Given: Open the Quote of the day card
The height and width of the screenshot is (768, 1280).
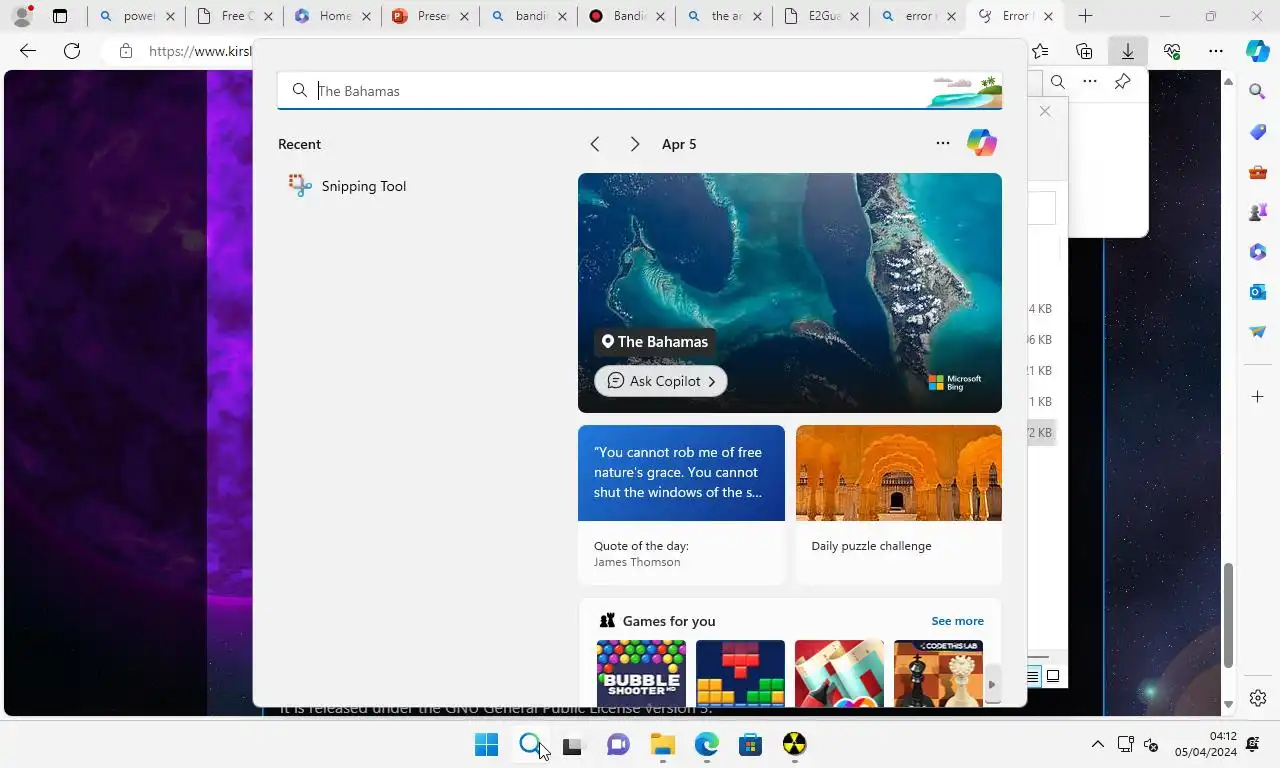Looking at the screenshot, I should click(681, 504).
